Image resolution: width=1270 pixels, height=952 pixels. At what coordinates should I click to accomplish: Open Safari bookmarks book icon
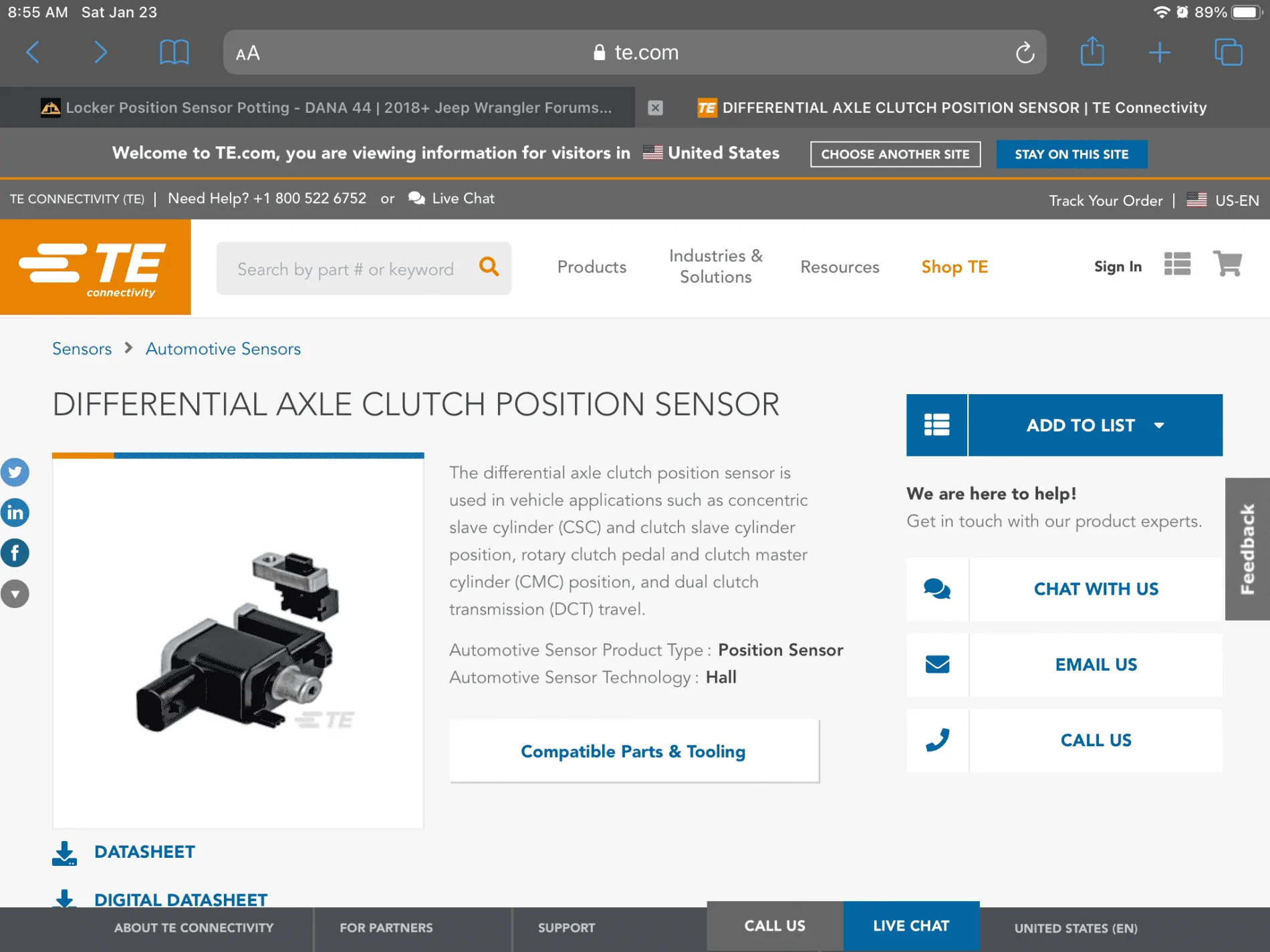pos(174,52)
